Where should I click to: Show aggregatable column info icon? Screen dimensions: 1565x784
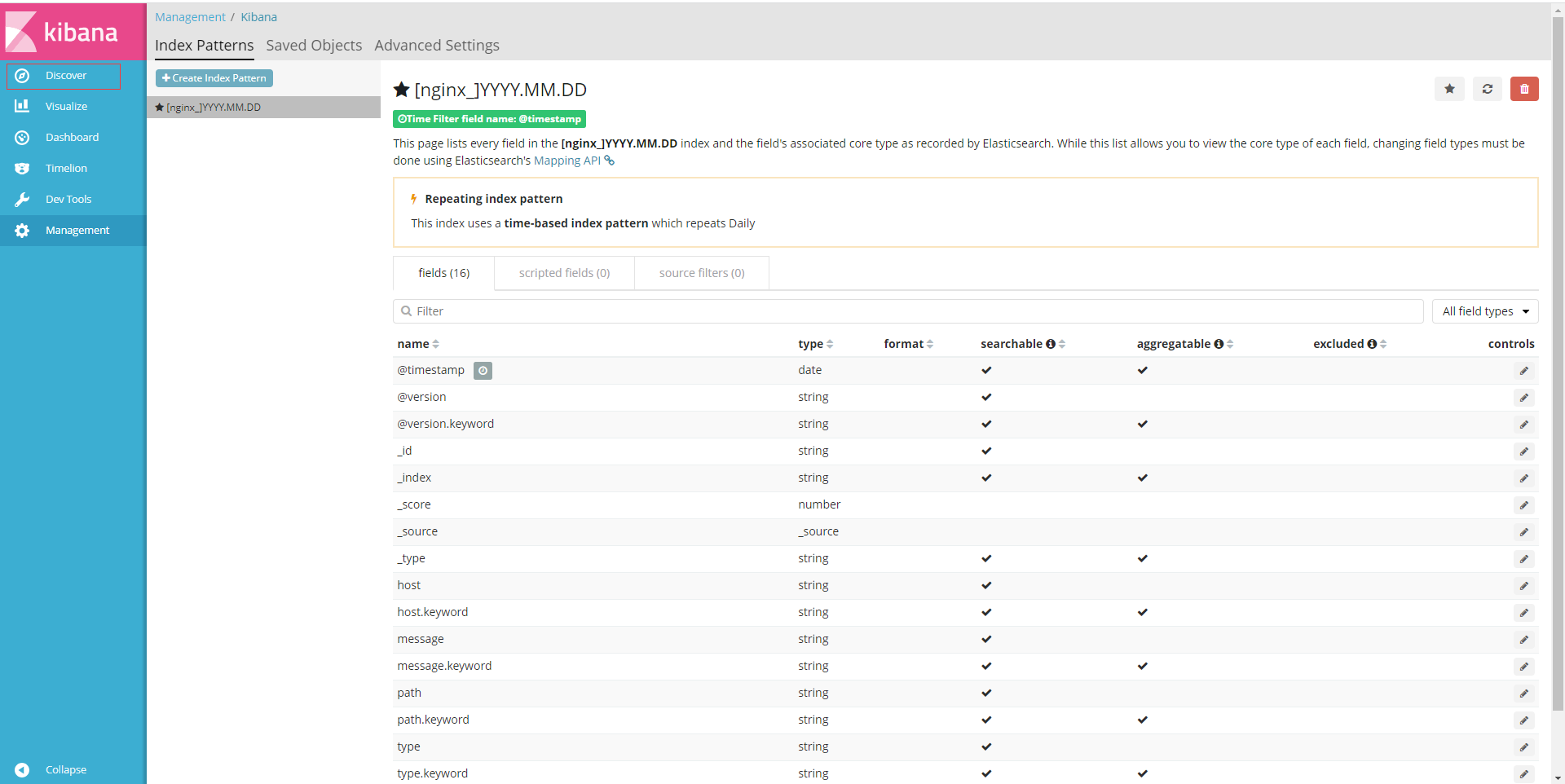coord(1219,344)
